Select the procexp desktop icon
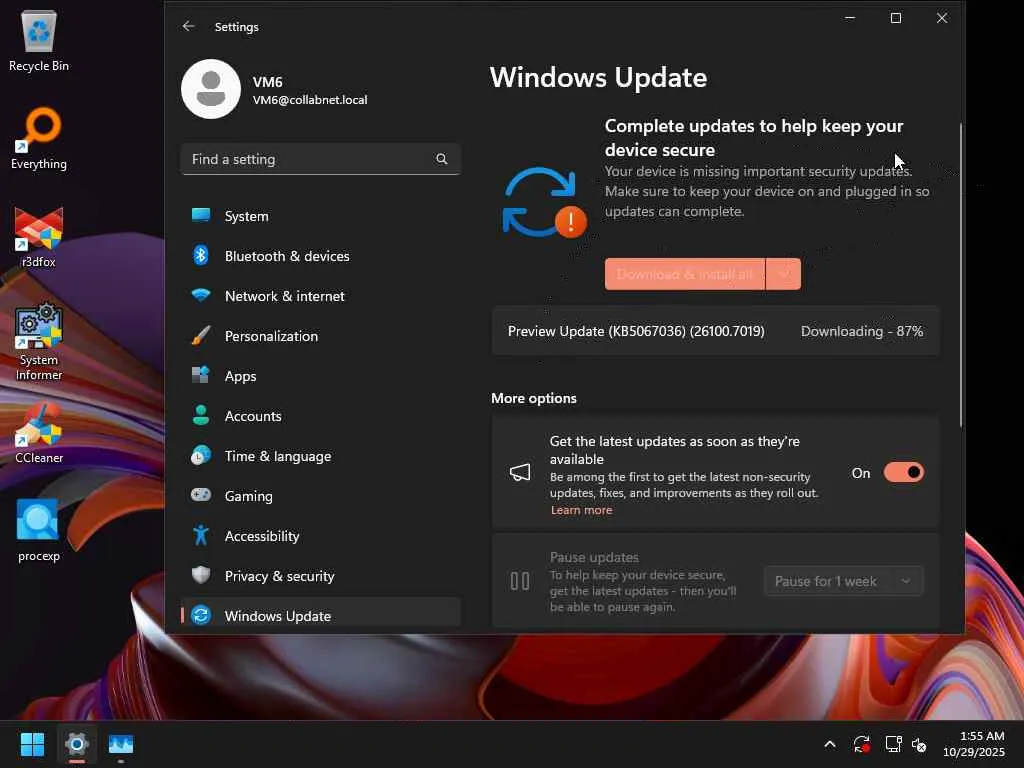 pos(39,530)
